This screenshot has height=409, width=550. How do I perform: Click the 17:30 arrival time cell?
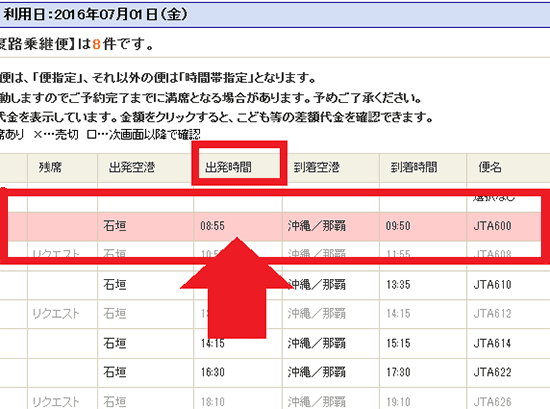click(398, 372)
